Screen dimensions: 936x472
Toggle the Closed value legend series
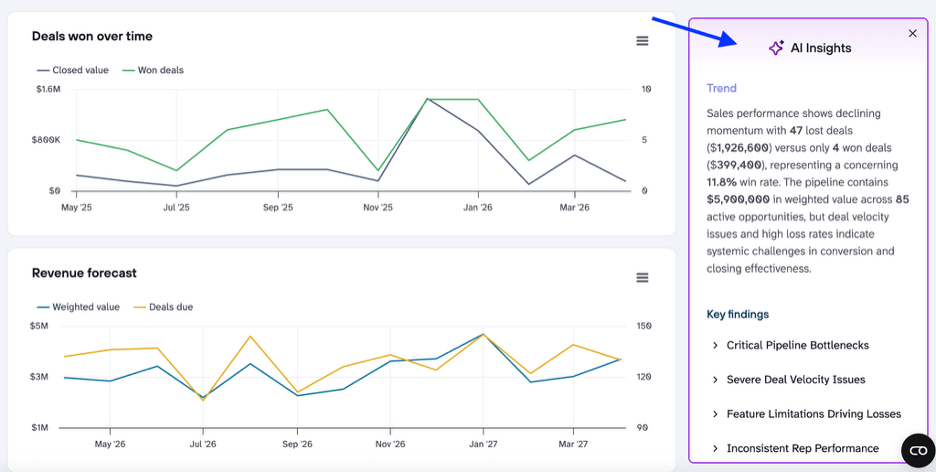click(72, 70)
